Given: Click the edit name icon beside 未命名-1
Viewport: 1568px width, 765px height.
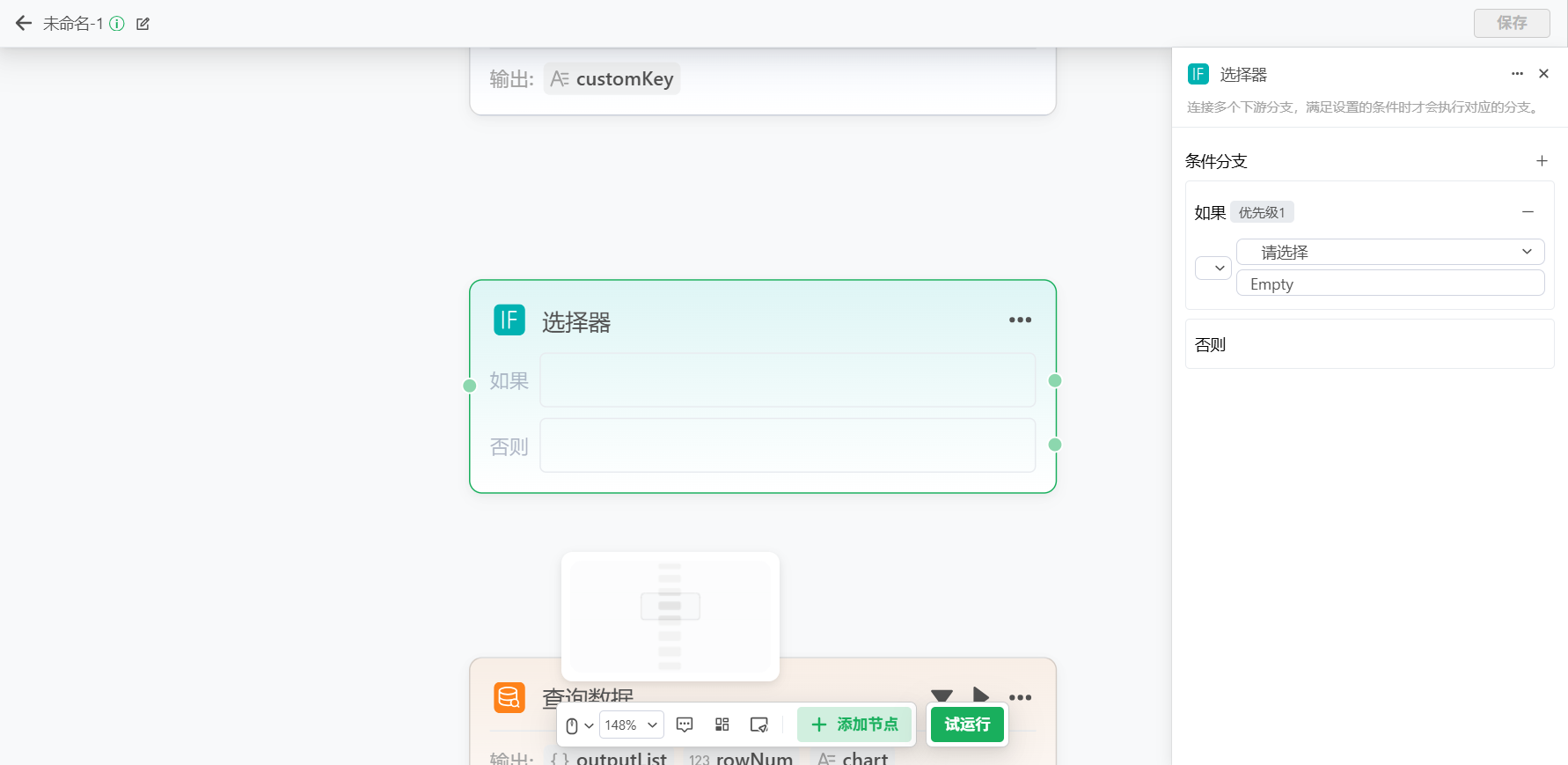Looking at the screenshot, I should point(143,24).
